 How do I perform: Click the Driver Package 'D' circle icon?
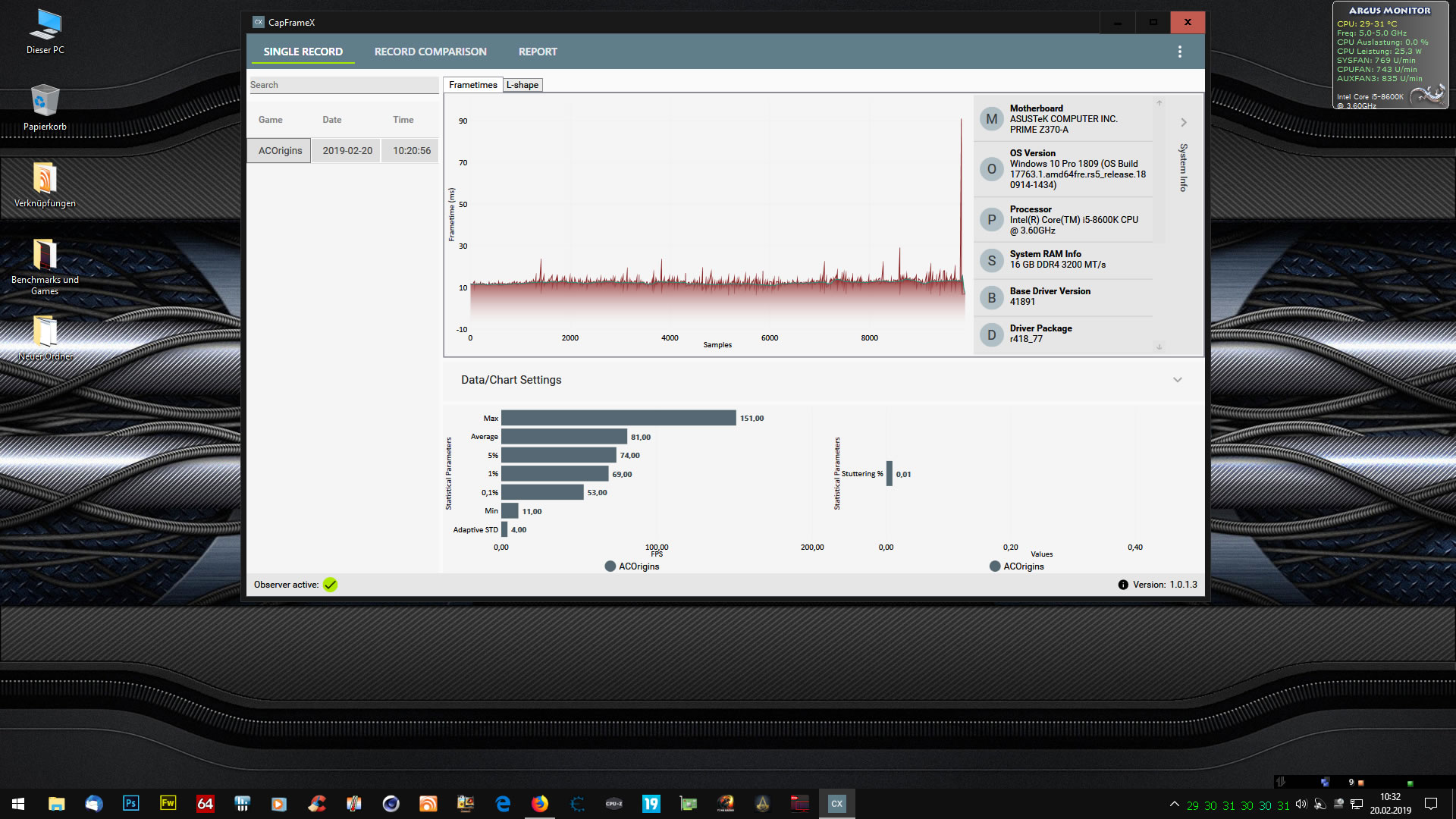tap(991, 334)
